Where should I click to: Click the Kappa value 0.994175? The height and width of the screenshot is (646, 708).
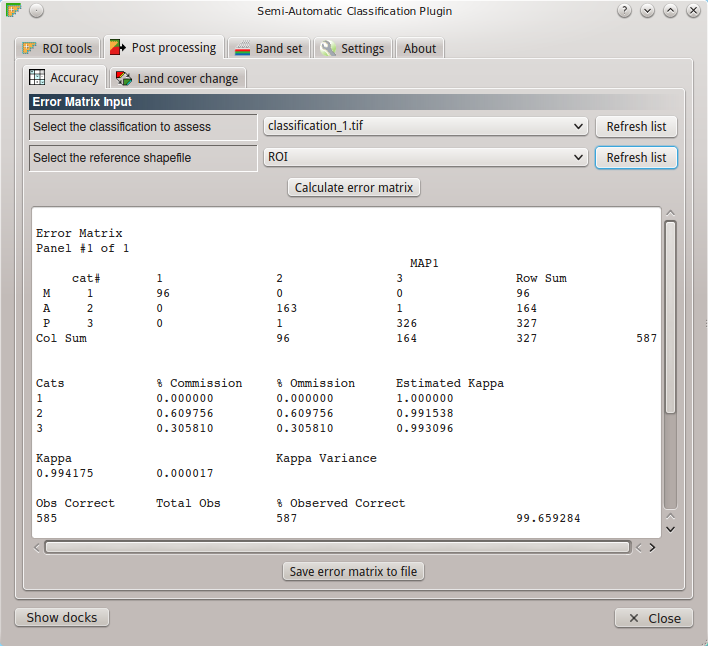pyautogui.click(x=65, y=473)
